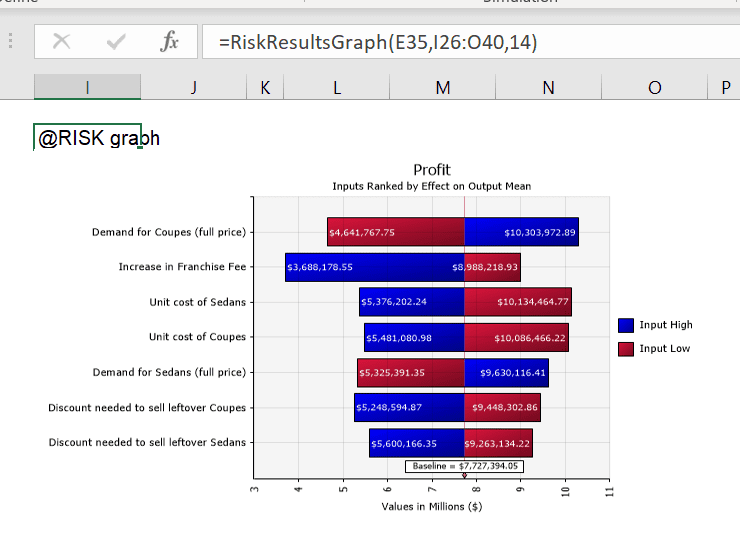Select column I header

click(x=87, y=88)
